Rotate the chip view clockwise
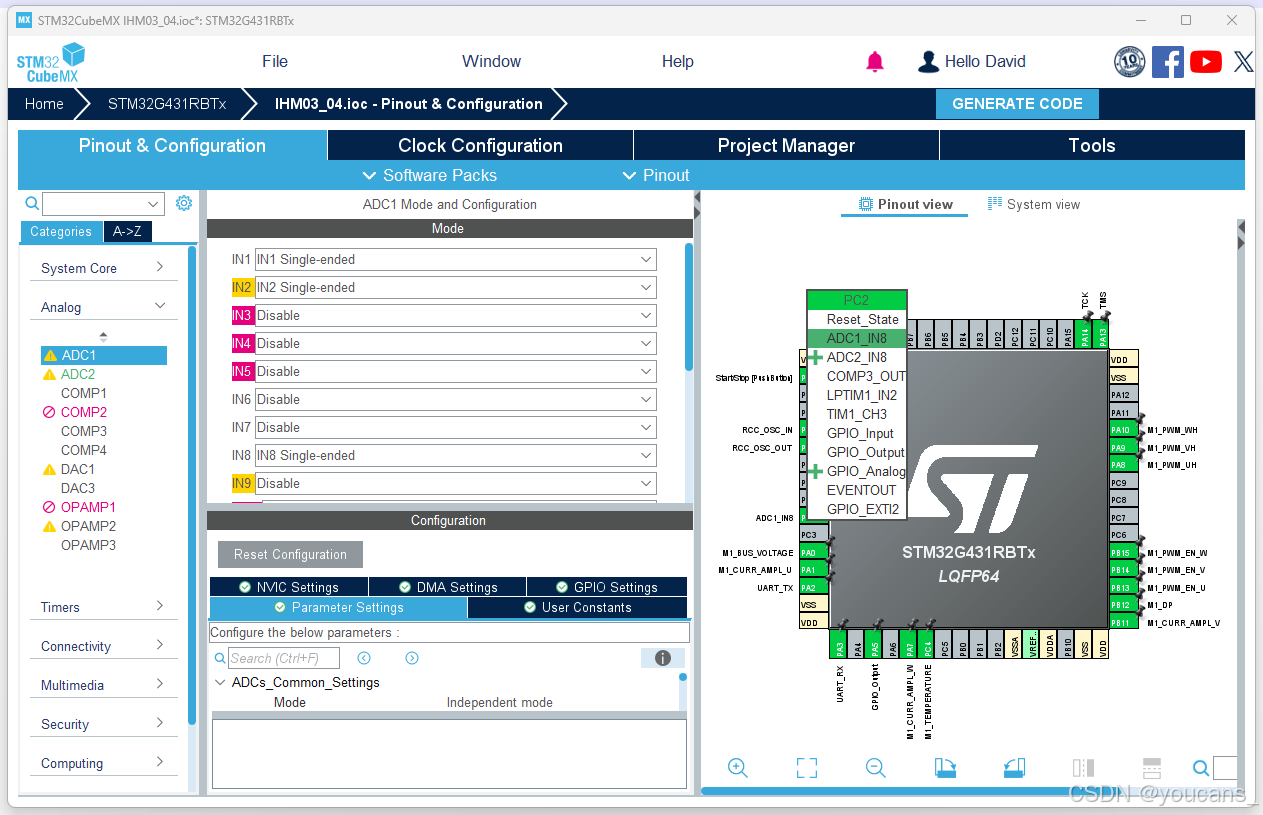This screenshot has height=815, width=1263. (x=945, y=767)
